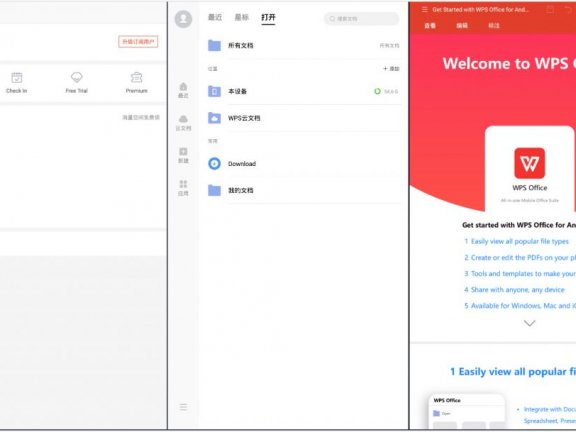Click the Get Started document title
Image resolution: width=576 pixels, height=432 pixels.
click(x=480, y=10)
